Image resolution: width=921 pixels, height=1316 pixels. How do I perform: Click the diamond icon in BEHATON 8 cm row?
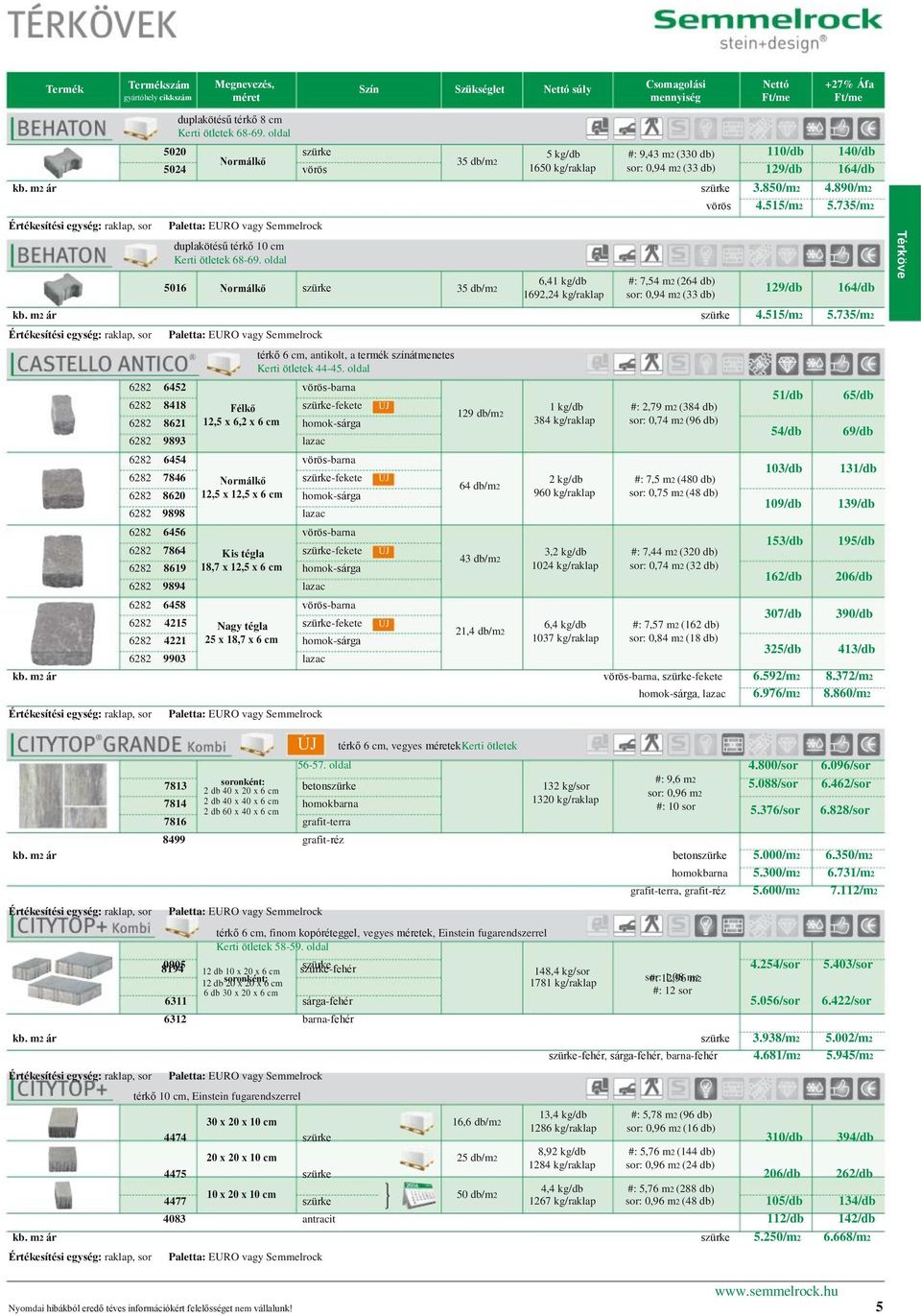(x=788, y=128)
